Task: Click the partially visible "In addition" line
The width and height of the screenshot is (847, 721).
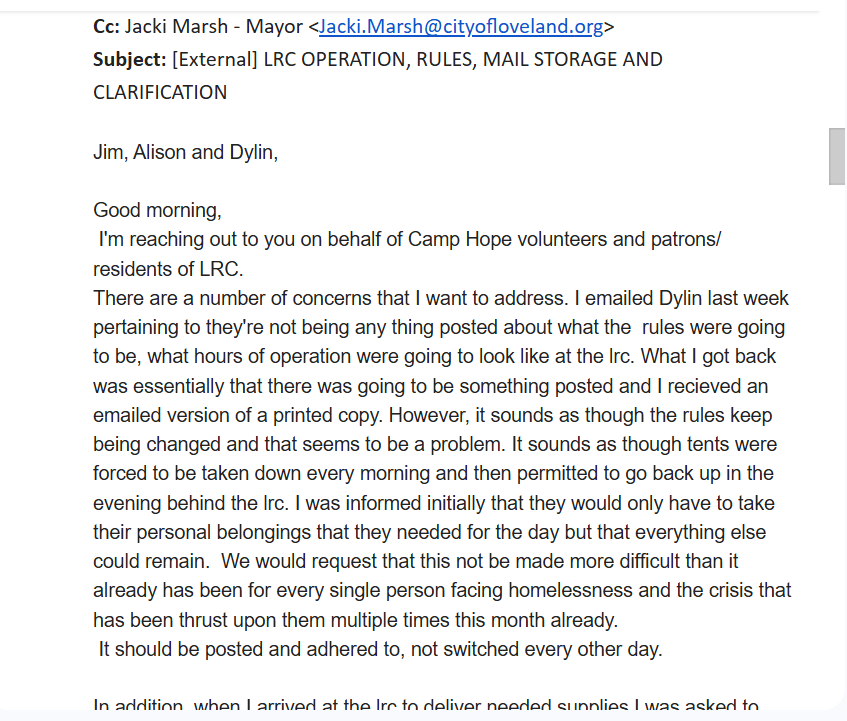Action: (x=140, y=707)
